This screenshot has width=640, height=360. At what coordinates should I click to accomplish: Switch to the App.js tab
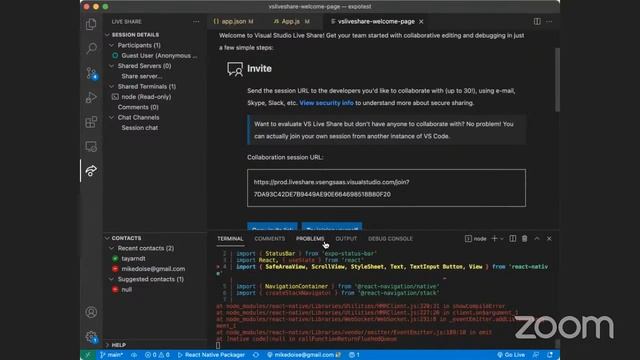[291, 22]
